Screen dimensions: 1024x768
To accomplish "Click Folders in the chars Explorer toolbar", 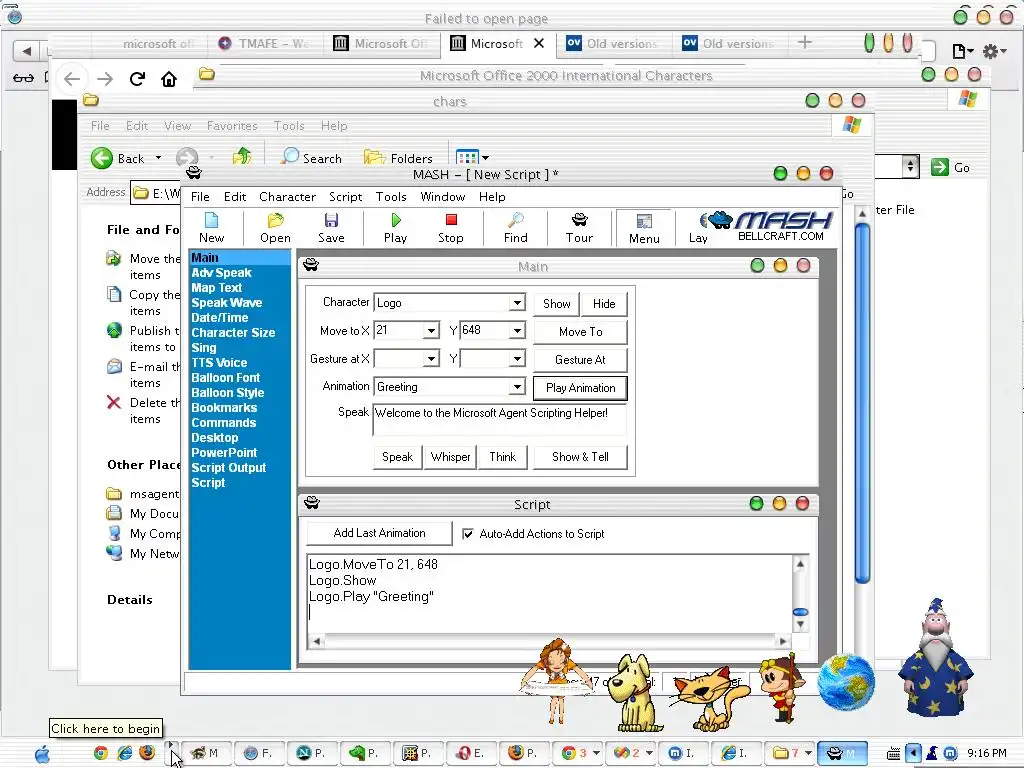I will [398, 157].
